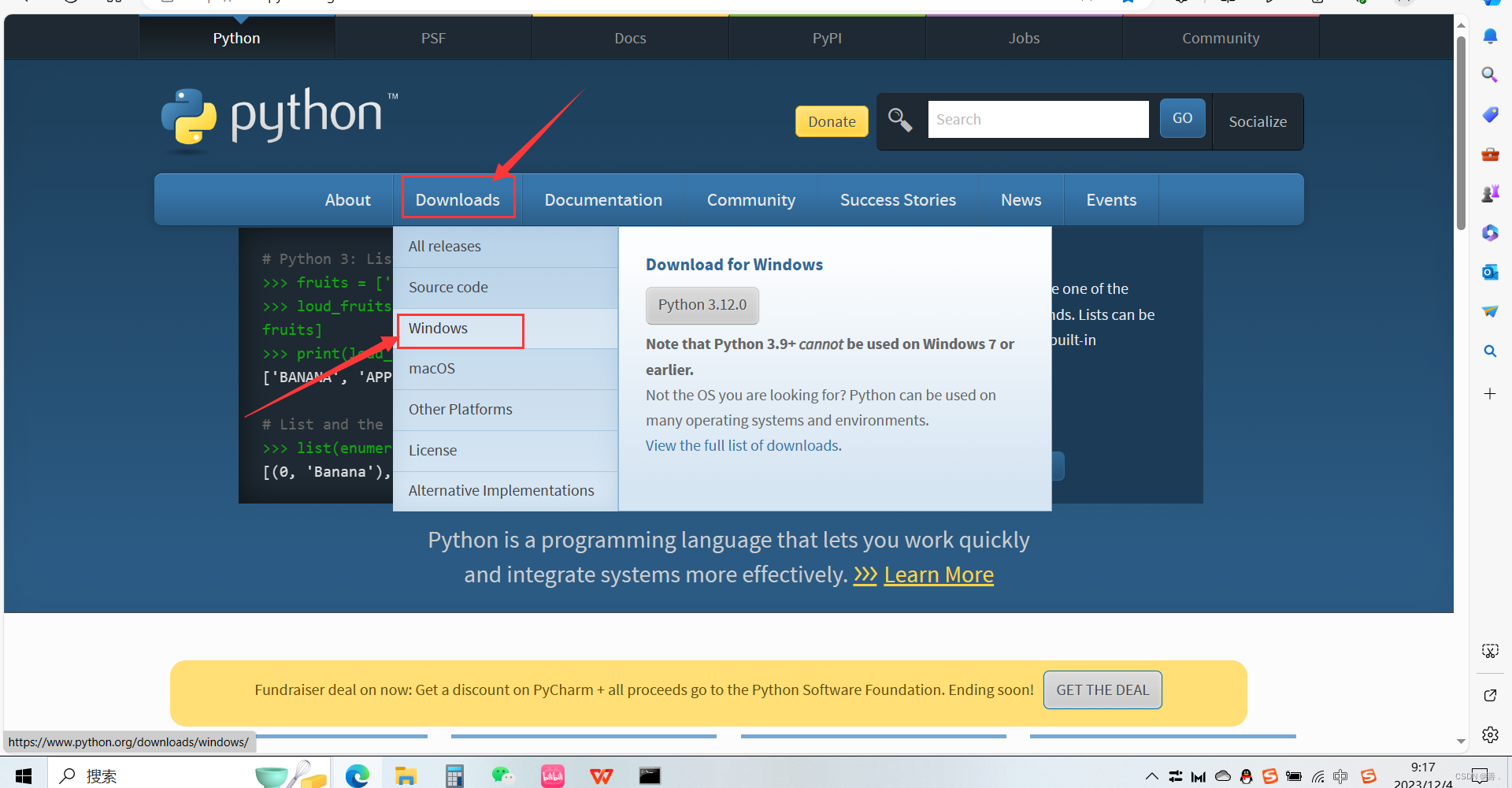Image resolution: width=1512 pixels, height=788 pixels.
Task: Open the Edge sidebar search magnifier tool
Action: (1490, 75)
